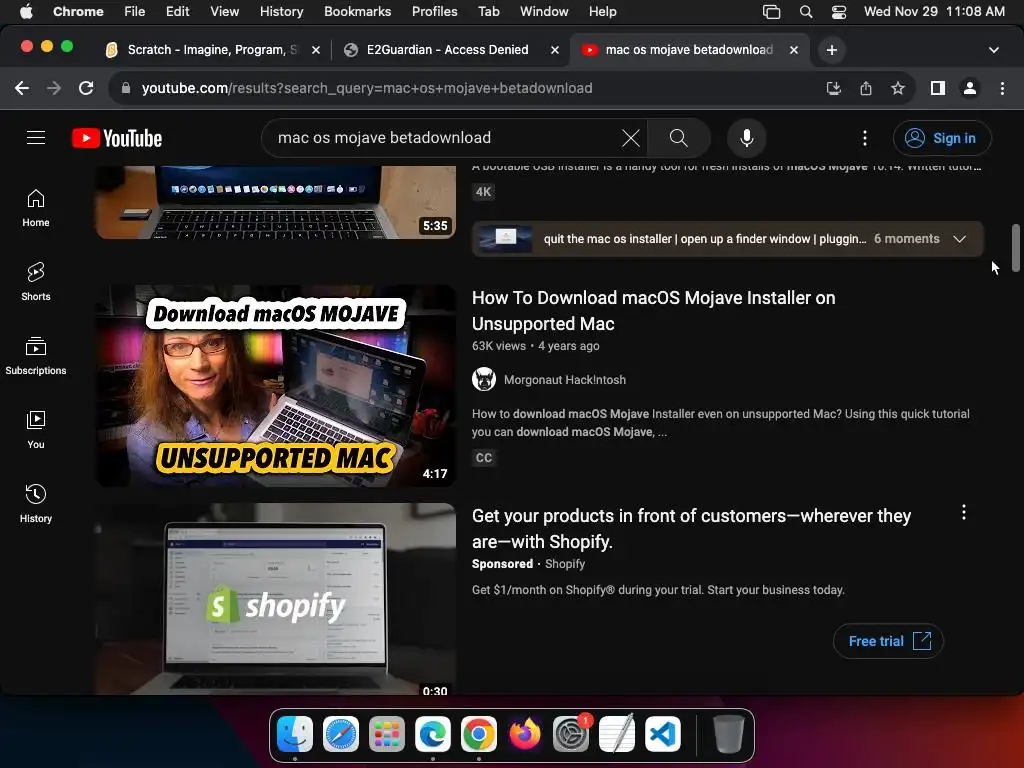Launch Visual Studio Code from the Dock

tap(663, 734)
